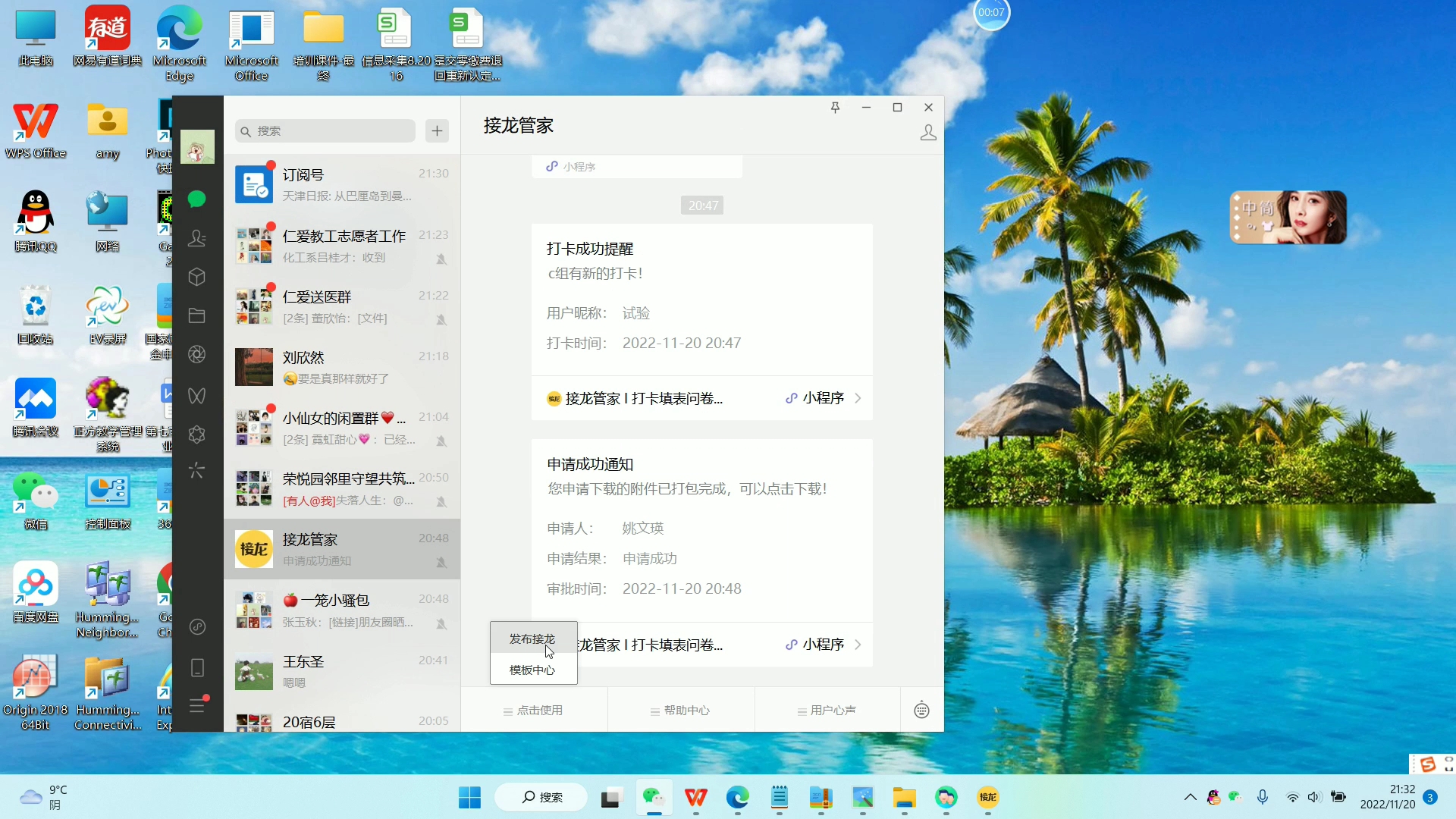Click the emoji/sticker icon bottom right
Screen dimensions: 1456x819
(921, 710)
